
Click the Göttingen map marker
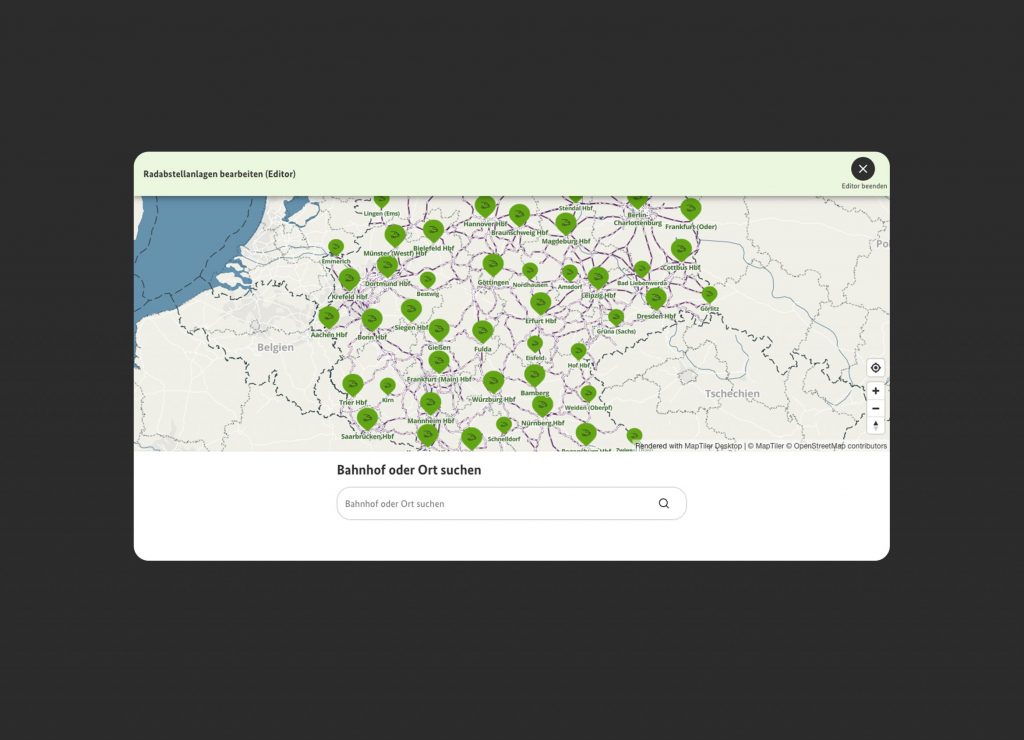(x=493, y=264)
